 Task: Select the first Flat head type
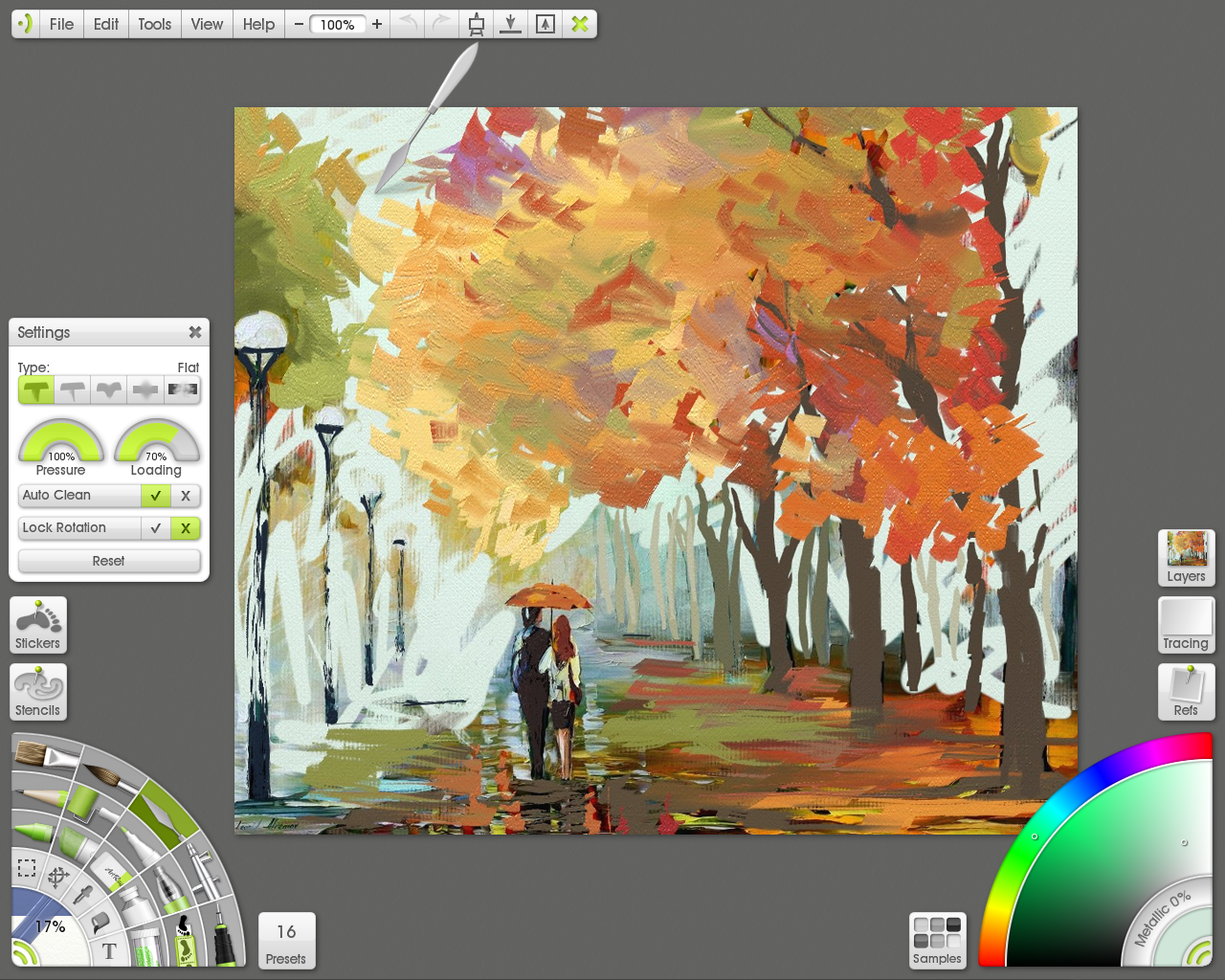tap(35, 390)
